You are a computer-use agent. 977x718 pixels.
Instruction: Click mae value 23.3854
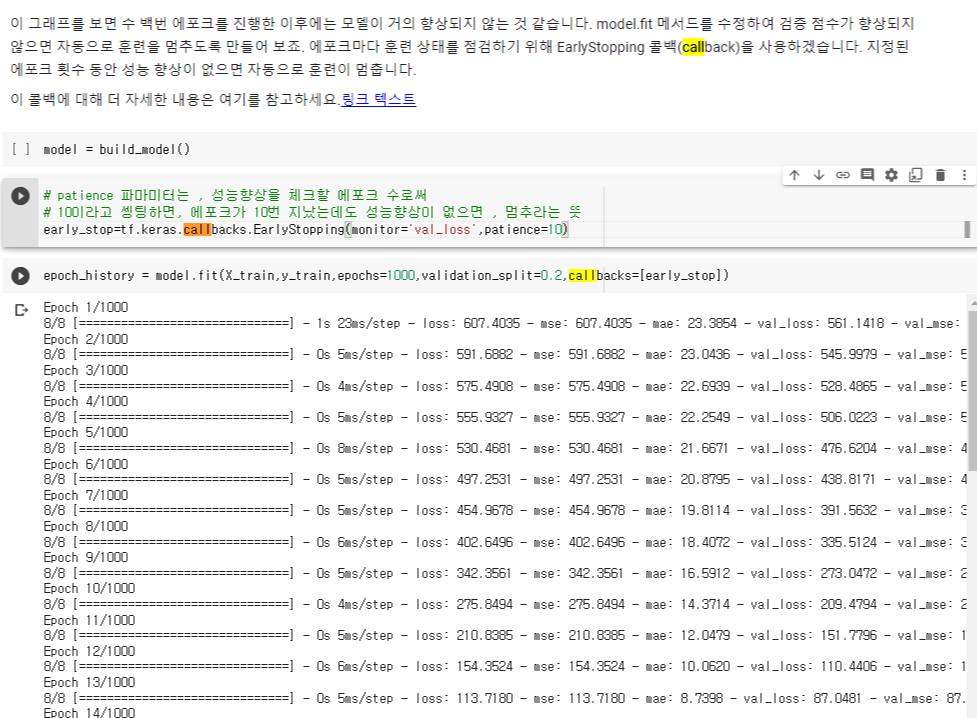712,323
